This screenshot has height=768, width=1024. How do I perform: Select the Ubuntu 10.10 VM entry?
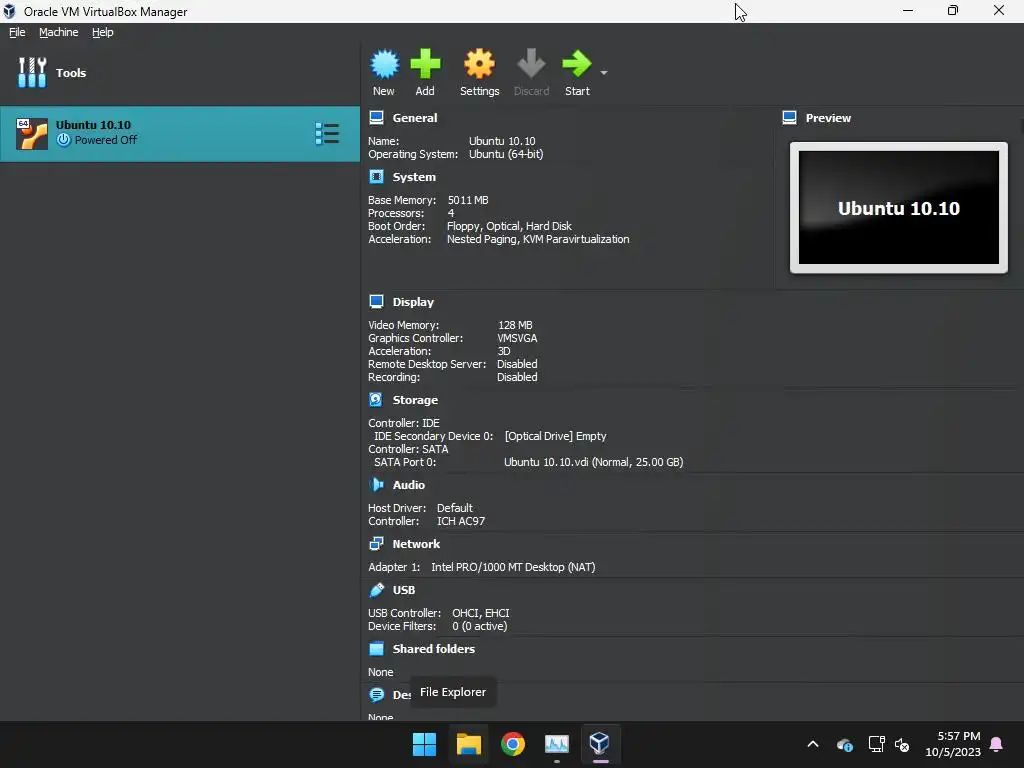(x=180, y=134)
